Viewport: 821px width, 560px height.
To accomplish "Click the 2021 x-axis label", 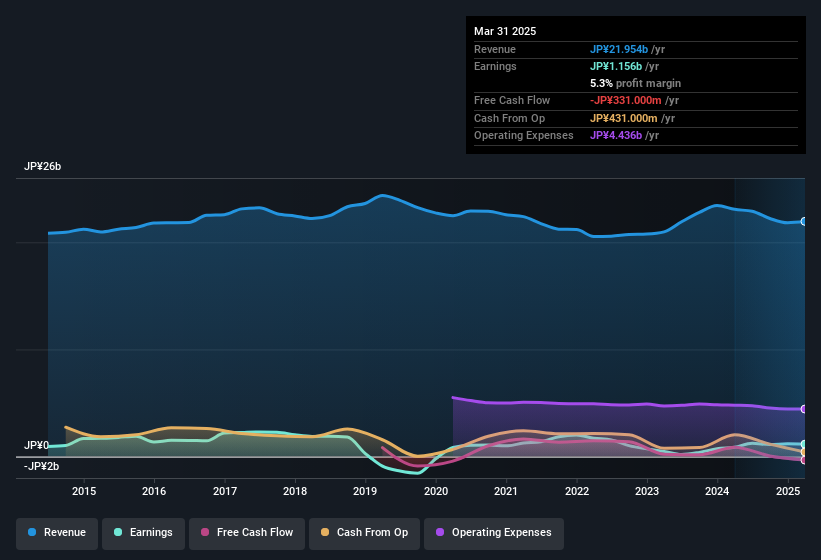I will pos(506,491).
